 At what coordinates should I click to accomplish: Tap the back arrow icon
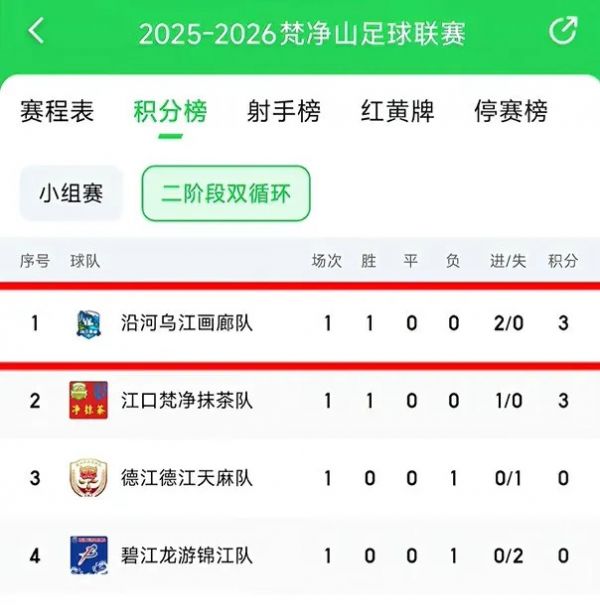pyautogui.click(x=37, y=31)
